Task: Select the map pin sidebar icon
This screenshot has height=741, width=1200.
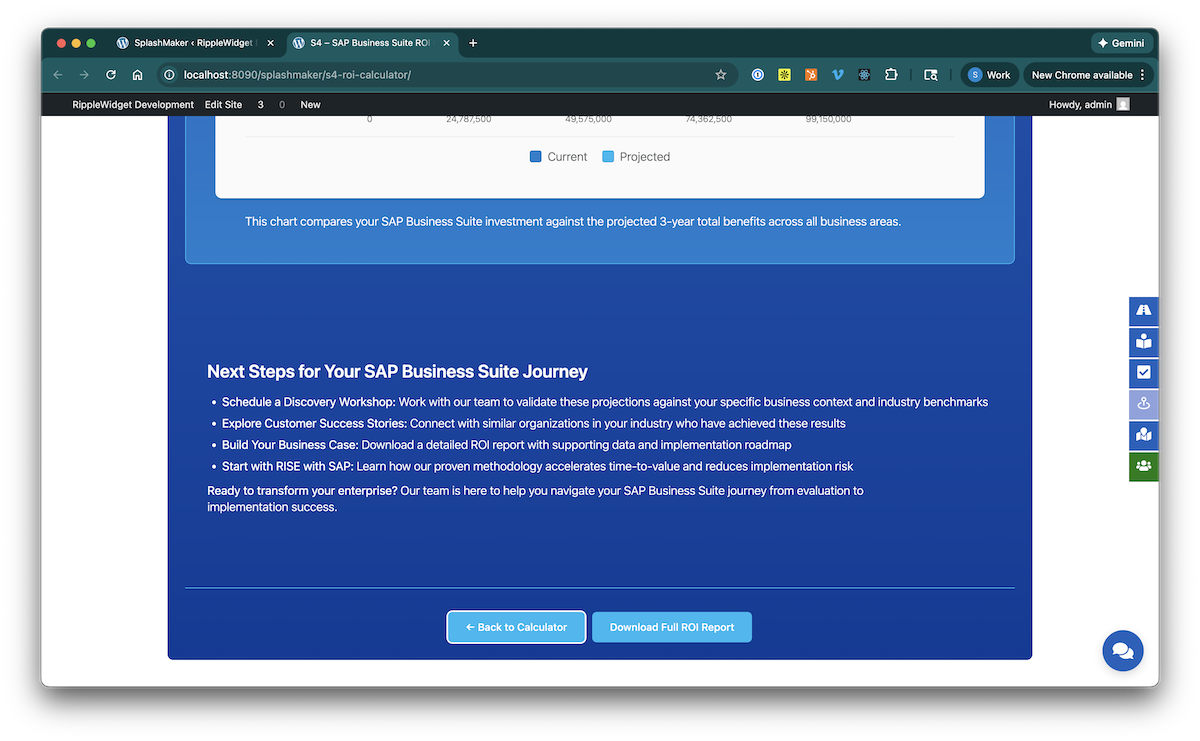Action: click(1144, 404)
